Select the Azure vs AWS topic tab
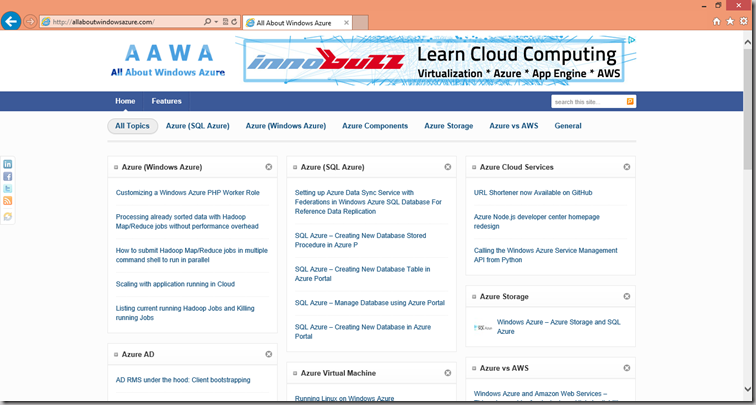The image size is (756, 405). pyautogui.click(x=513, y=126)
